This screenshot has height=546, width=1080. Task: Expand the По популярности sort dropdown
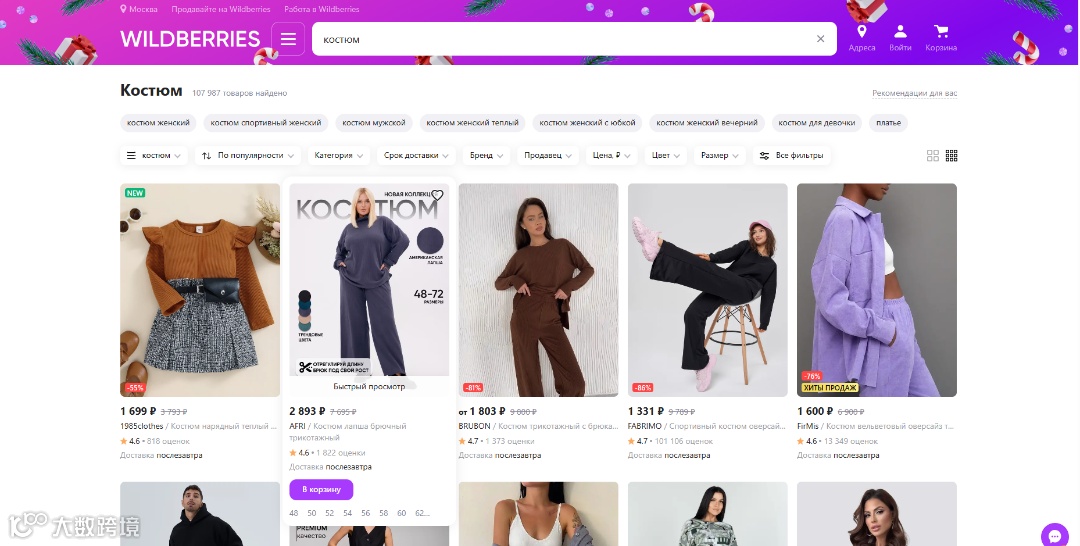[248, 156]
